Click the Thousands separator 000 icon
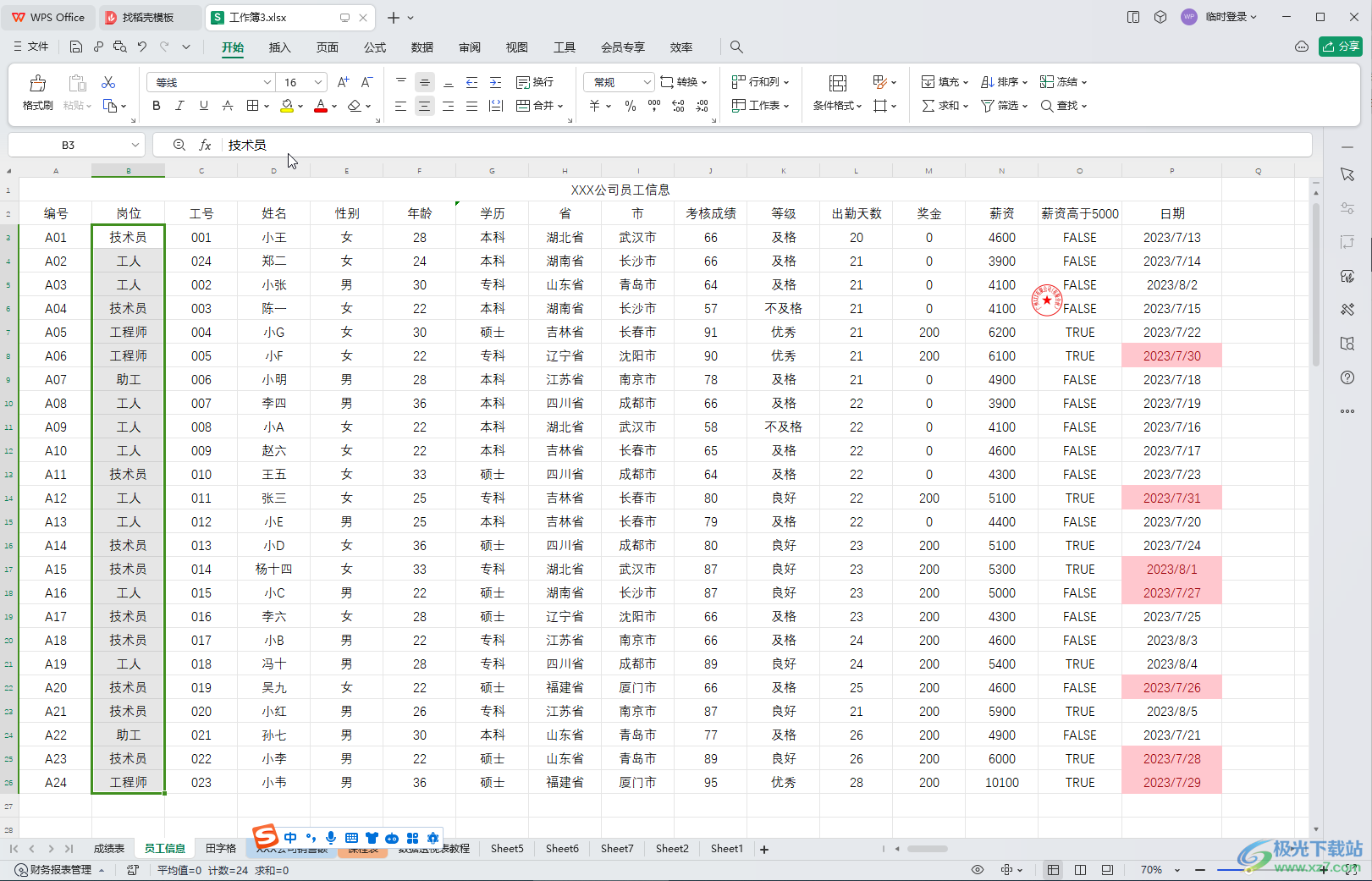Viewport: 1372px width, 881px height. tap(654, 106)
